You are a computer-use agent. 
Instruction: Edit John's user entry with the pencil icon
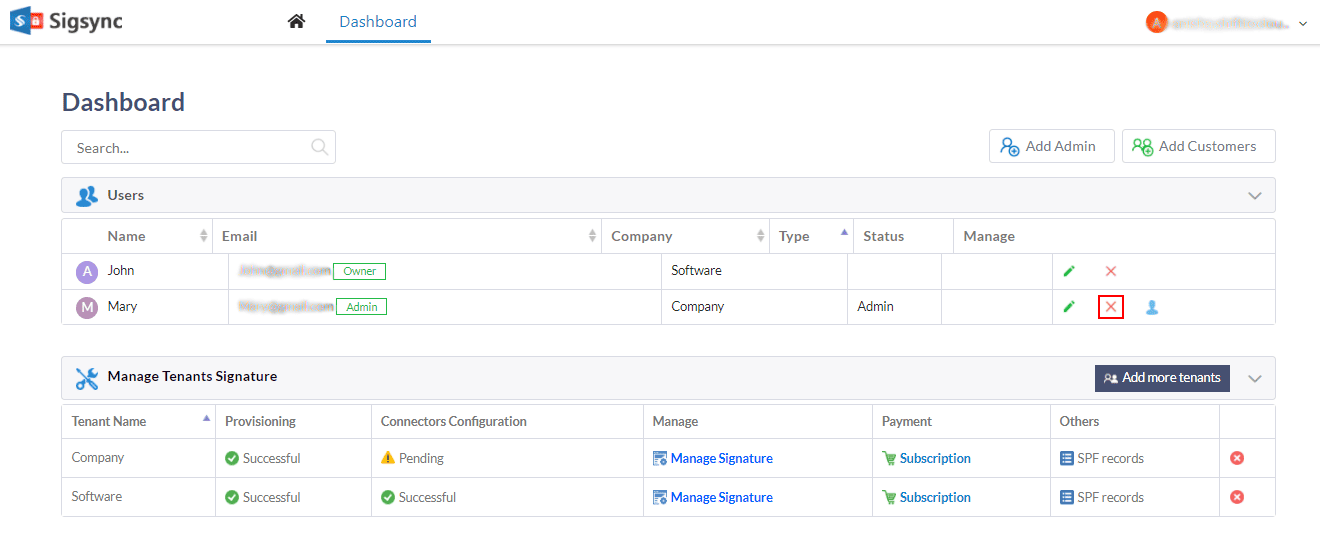1069,271
